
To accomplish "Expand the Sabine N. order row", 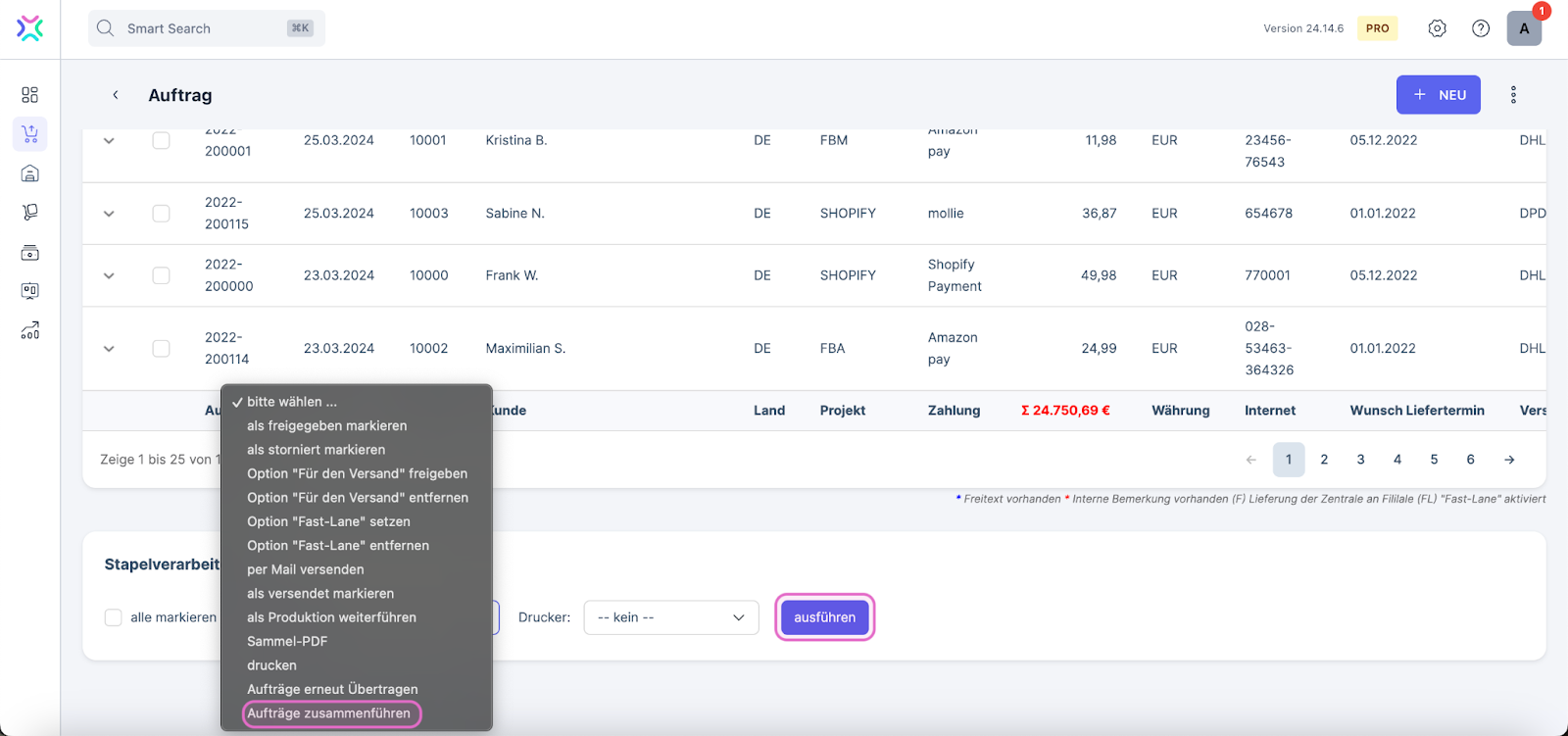I will (109, 214).
